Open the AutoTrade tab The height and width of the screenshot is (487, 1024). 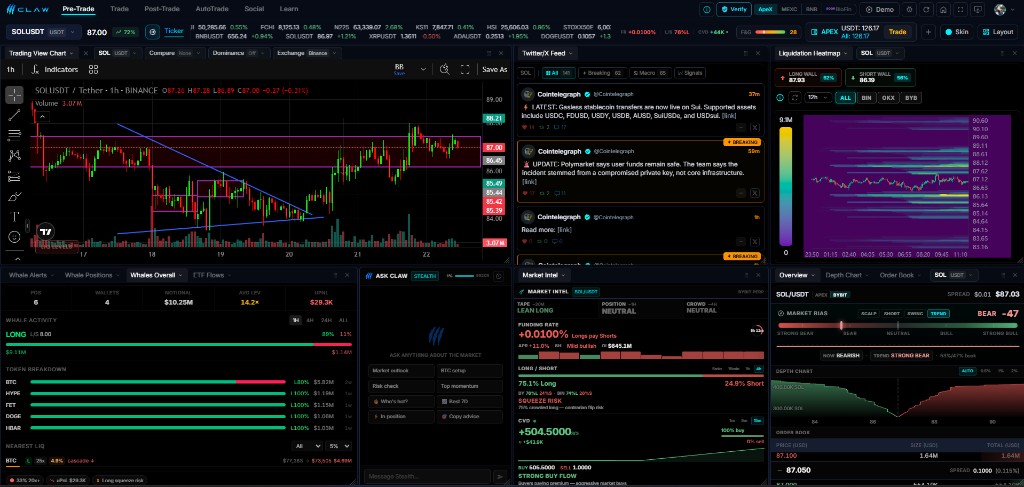(x=212, y=9)
